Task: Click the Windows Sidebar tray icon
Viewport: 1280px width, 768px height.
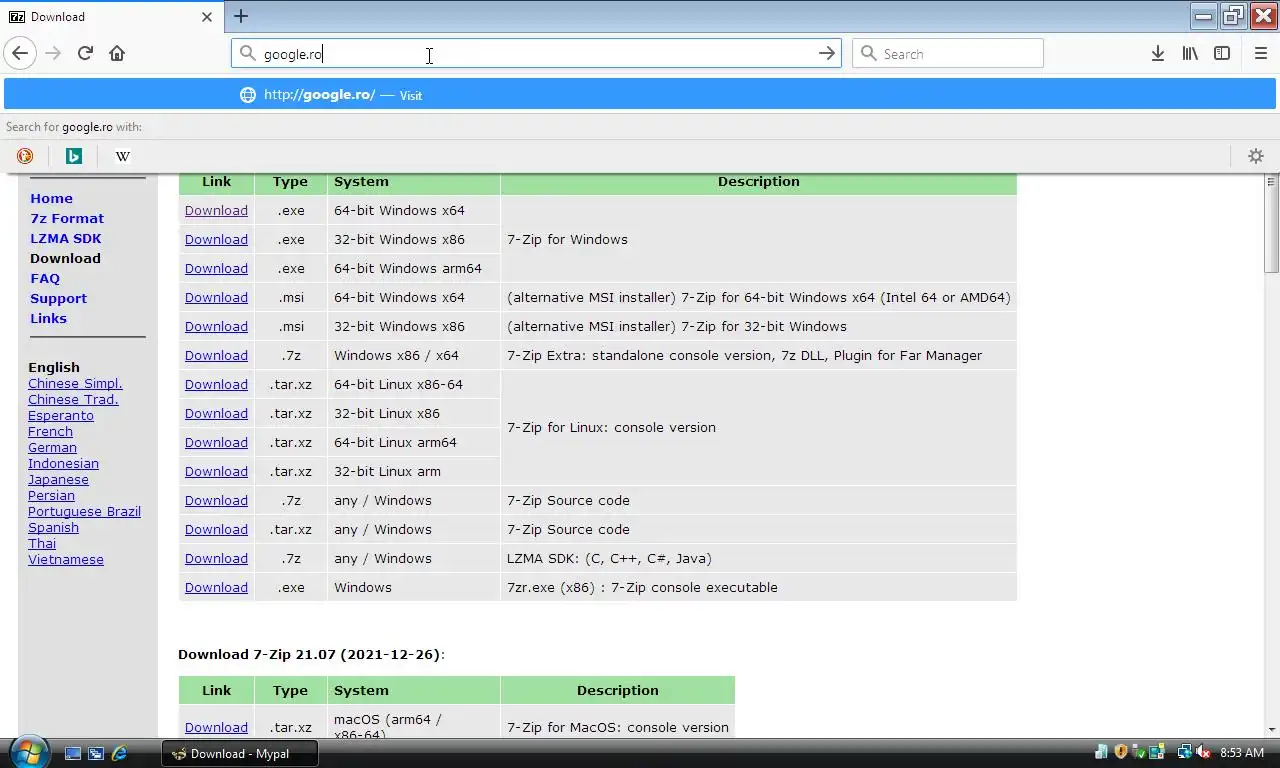Action: (x=1157, y=752)
